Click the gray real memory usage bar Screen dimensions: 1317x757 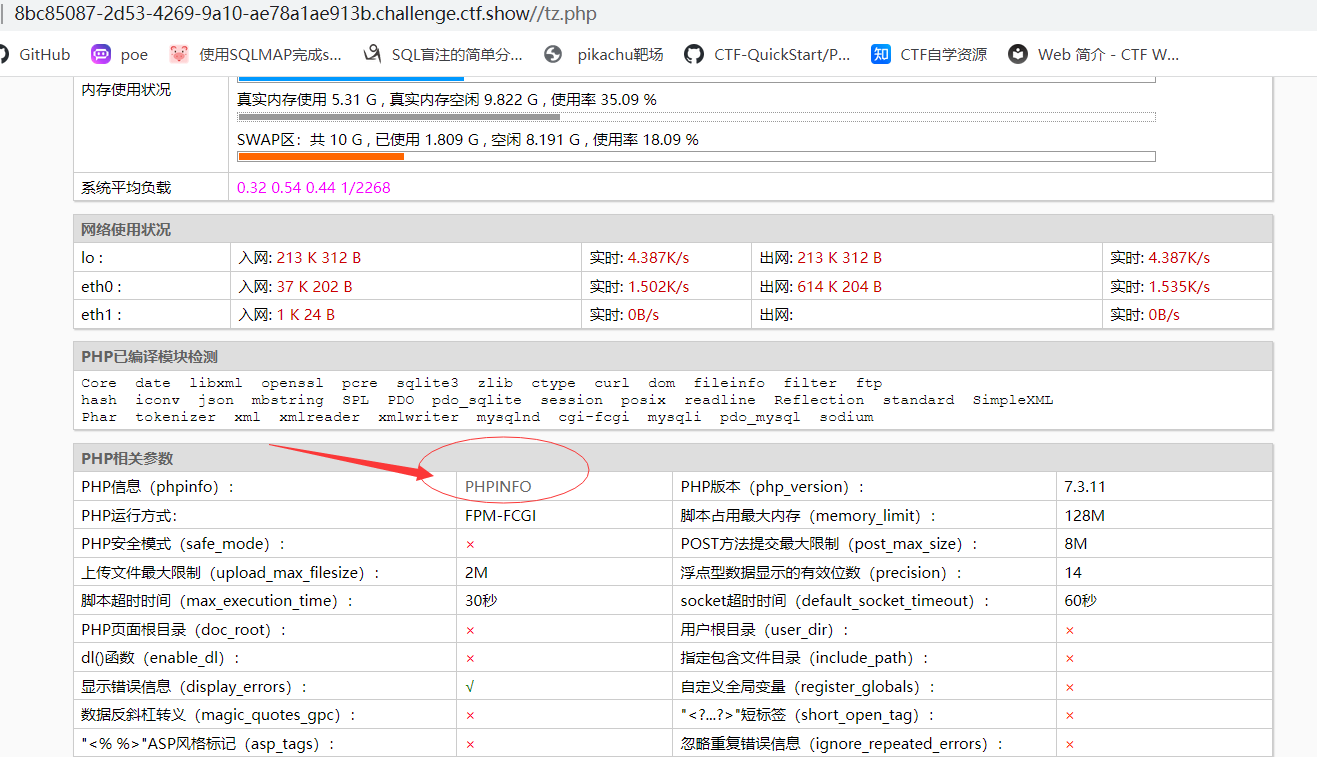pyautogui.click(x=398, y=116)
